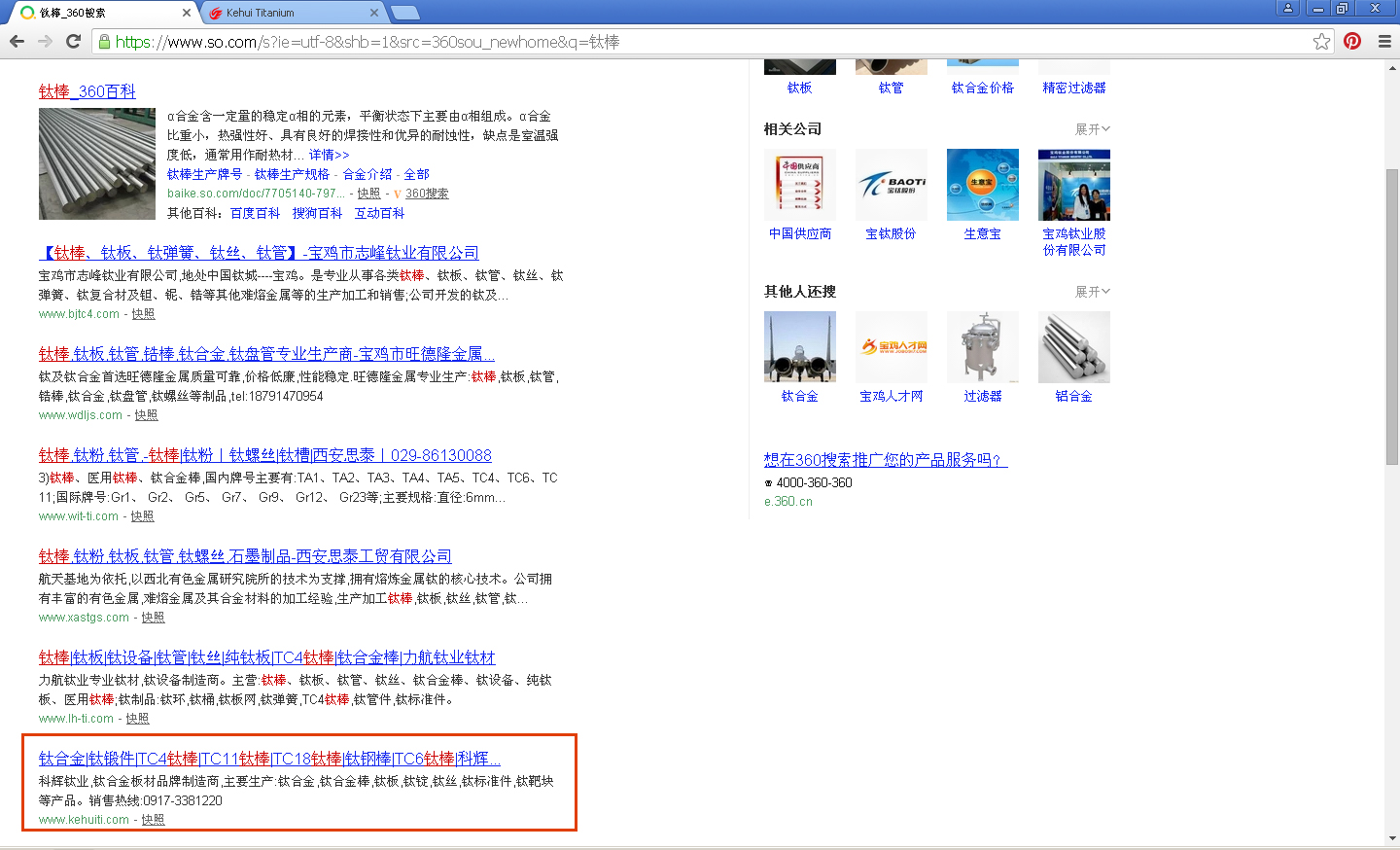This screenshot has height=850, width=1400.
Task: View 快照 for www.lh-ti.com
Action: pyautogui.click(x=137, y=719)
